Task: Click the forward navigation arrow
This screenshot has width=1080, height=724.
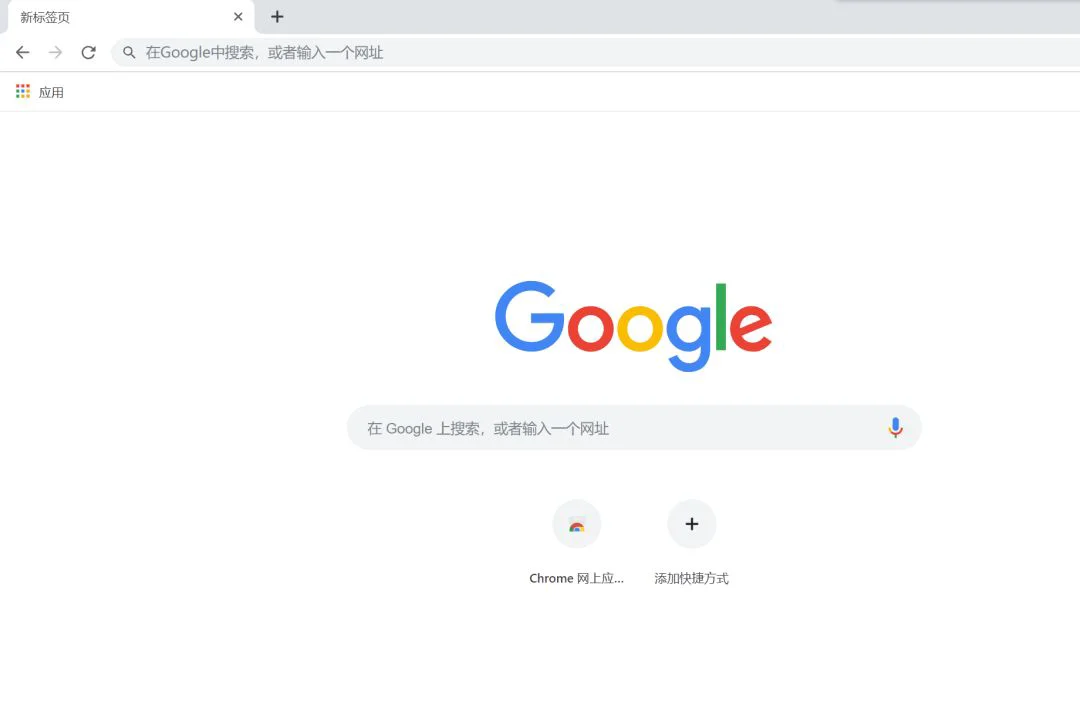Action: pyautogui.click(x=56, y=52)
